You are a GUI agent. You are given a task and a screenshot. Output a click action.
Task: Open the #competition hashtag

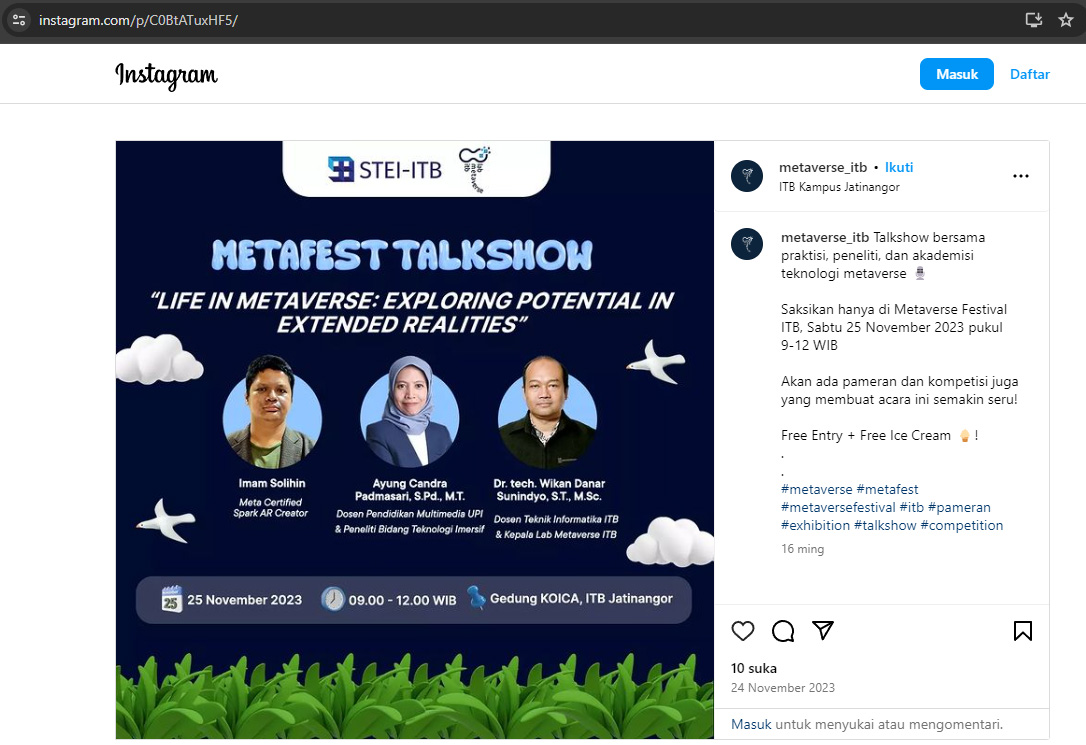pyautogui.click(x=961, y=526)
